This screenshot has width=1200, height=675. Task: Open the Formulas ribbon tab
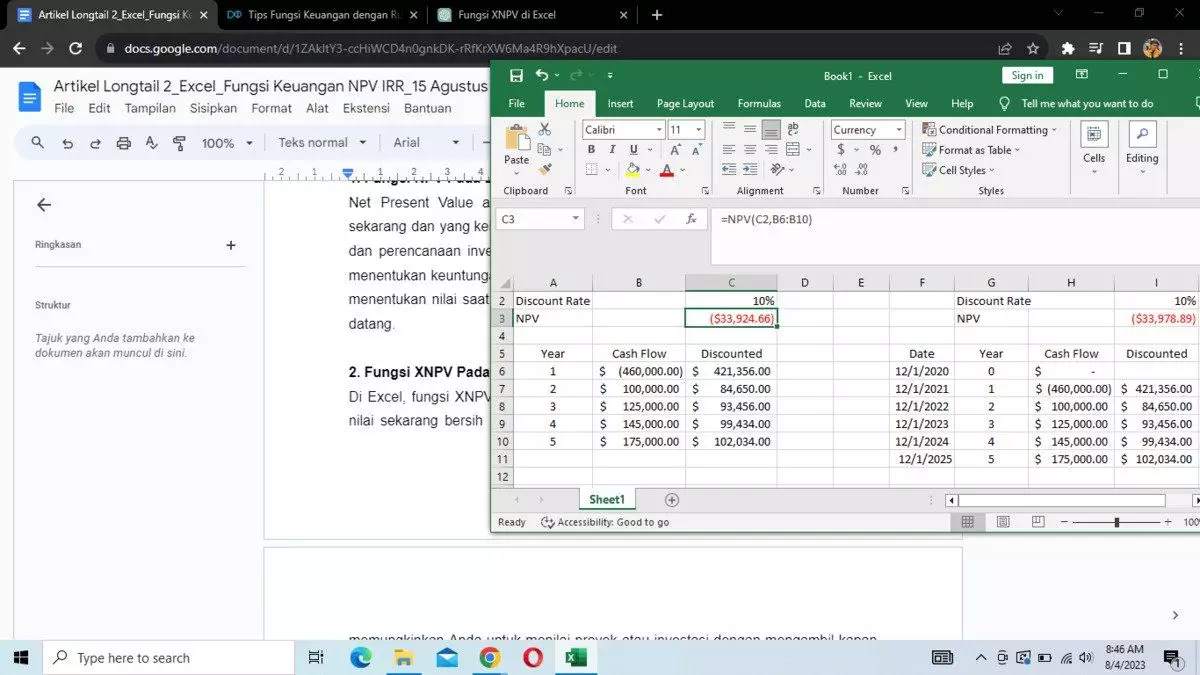[759, 104]
